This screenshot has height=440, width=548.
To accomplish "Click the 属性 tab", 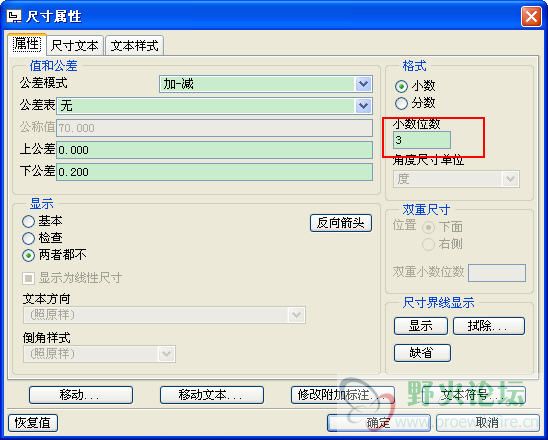I will pyautogui.click(x=27, y=44).
